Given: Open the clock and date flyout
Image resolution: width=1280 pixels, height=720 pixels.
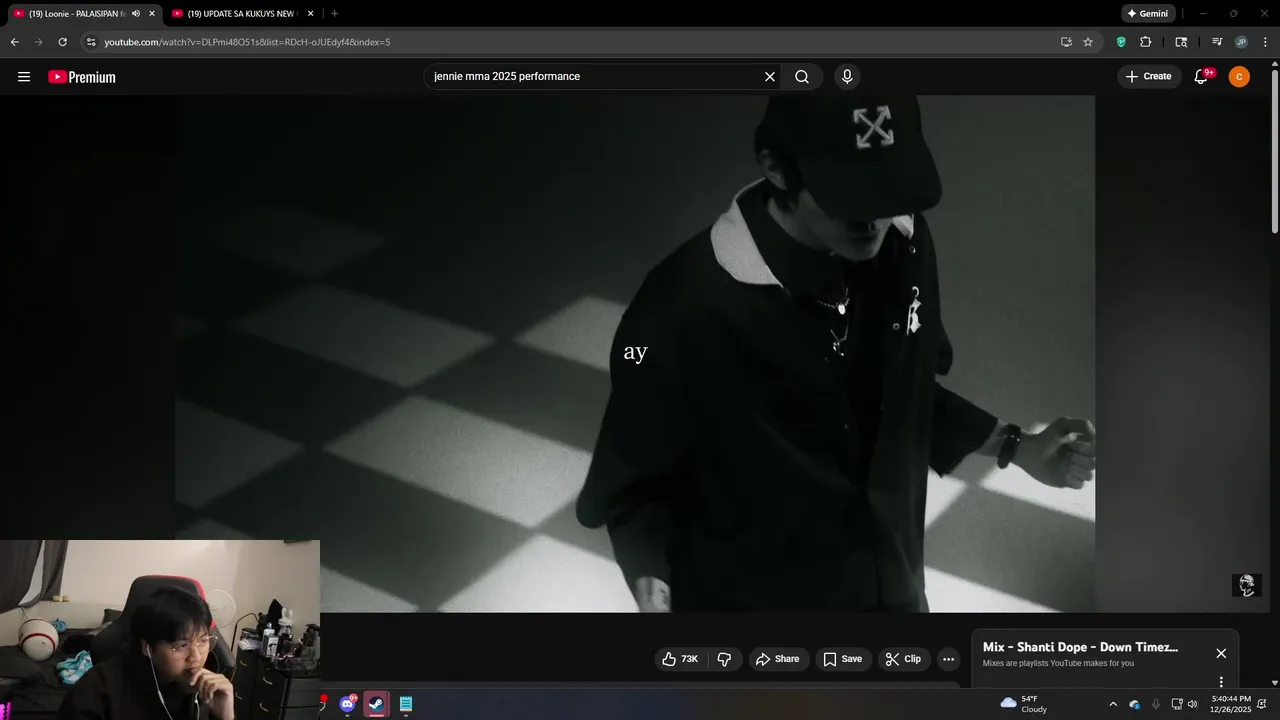Looking at the screenshot, I should tap(1230, 704).
